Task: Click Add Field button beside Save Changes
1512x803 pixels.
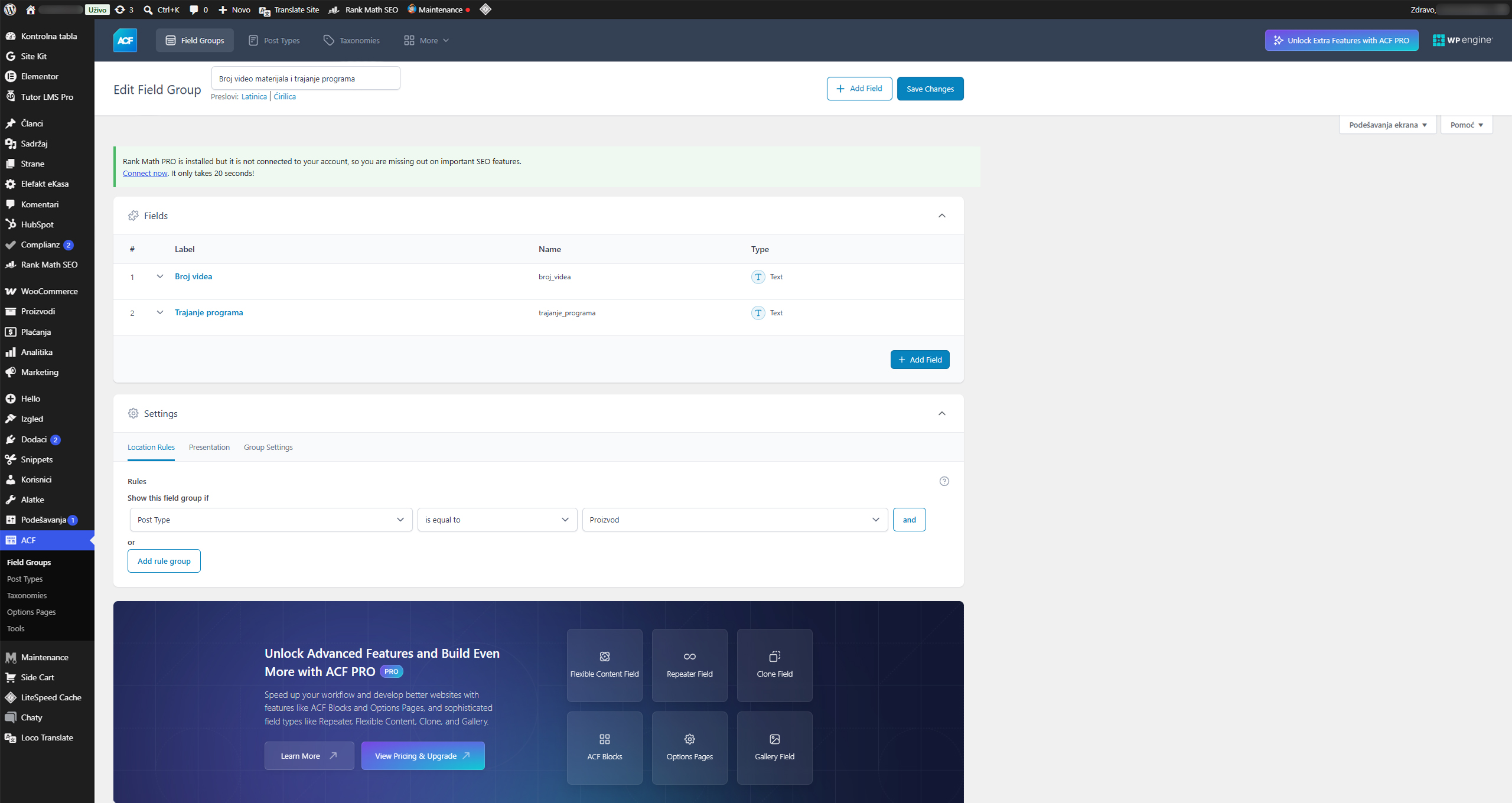Action: pyautogui.click(x=859, y=89)
